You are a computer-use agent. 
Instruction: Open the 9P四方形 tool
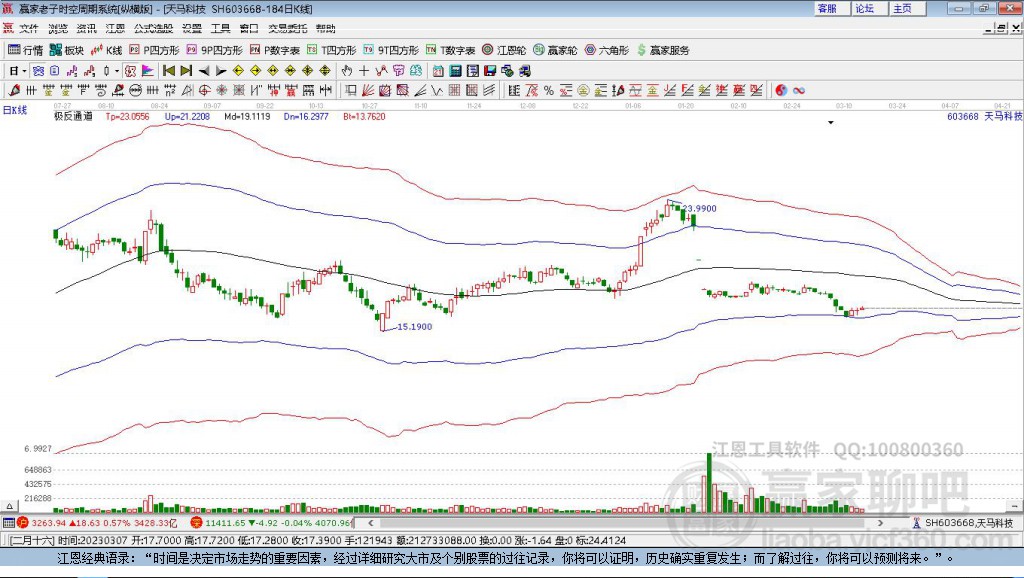tap(214, 50)
